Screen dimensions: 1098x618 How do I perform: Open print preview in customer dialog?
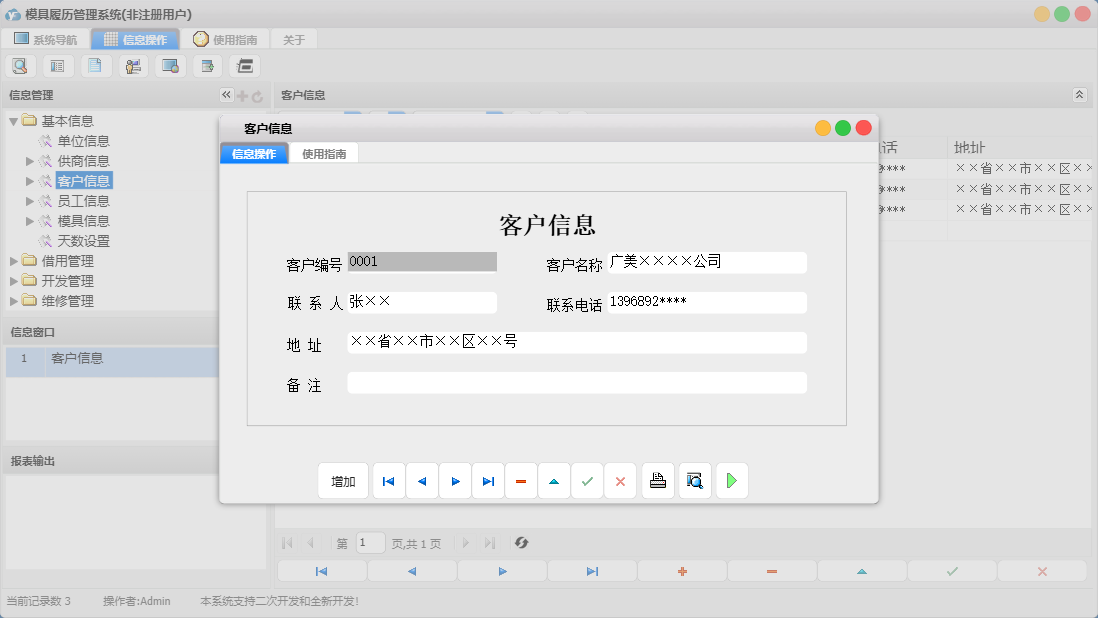[x=694, y=481]
